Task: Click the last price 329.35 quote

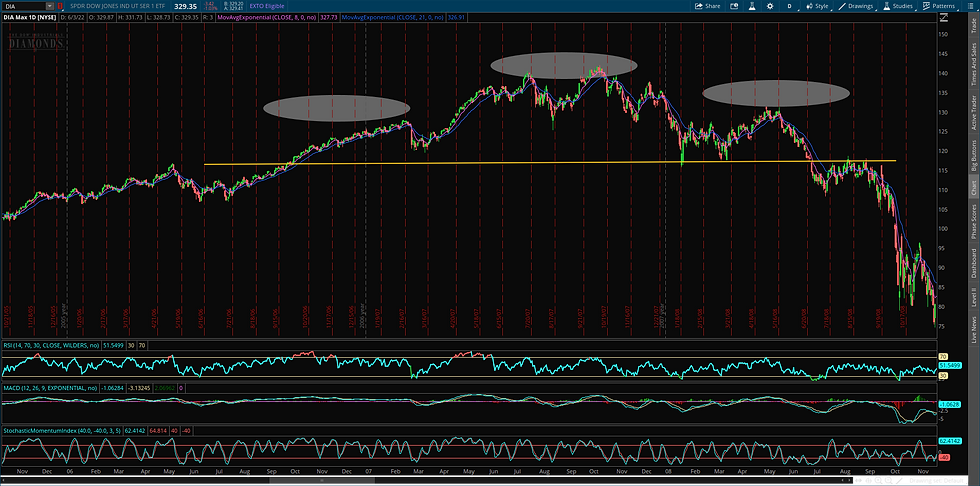Action: [185, 6]
